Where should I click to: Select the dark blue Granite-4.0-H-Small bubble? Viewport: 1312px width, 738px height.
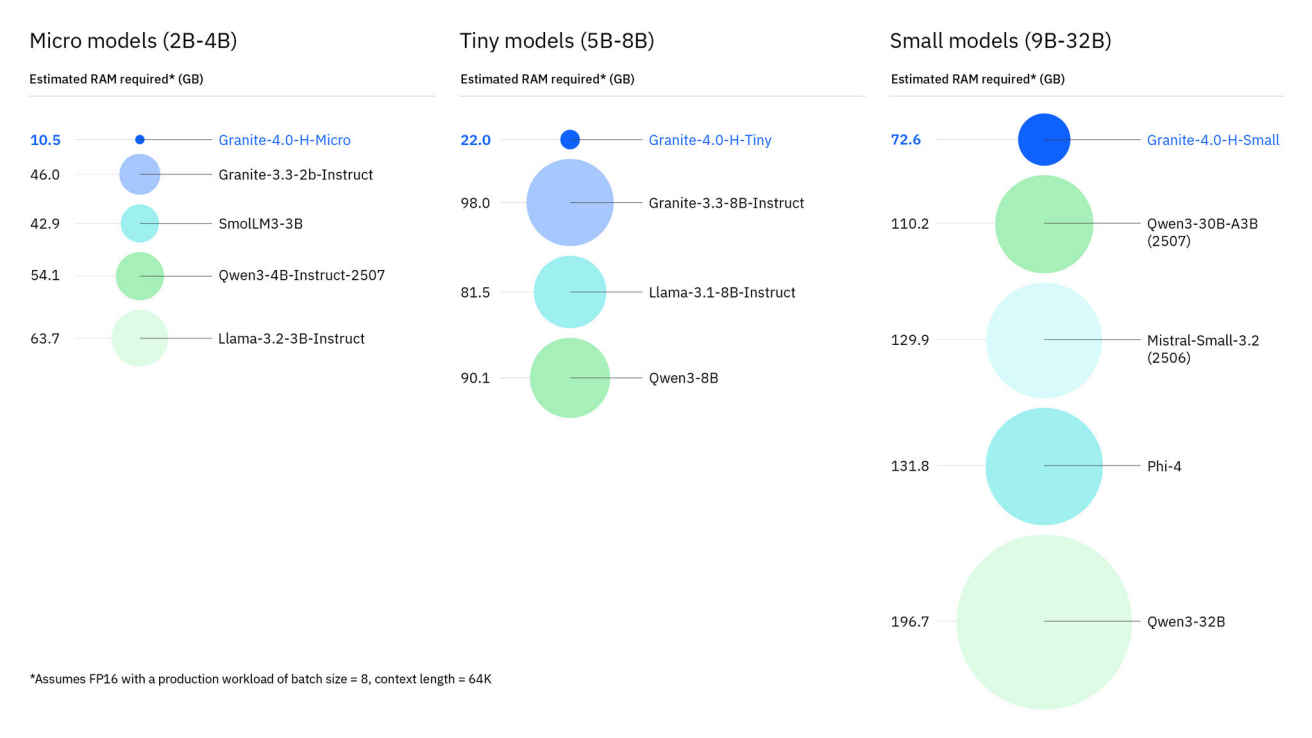pos(1044,139)
